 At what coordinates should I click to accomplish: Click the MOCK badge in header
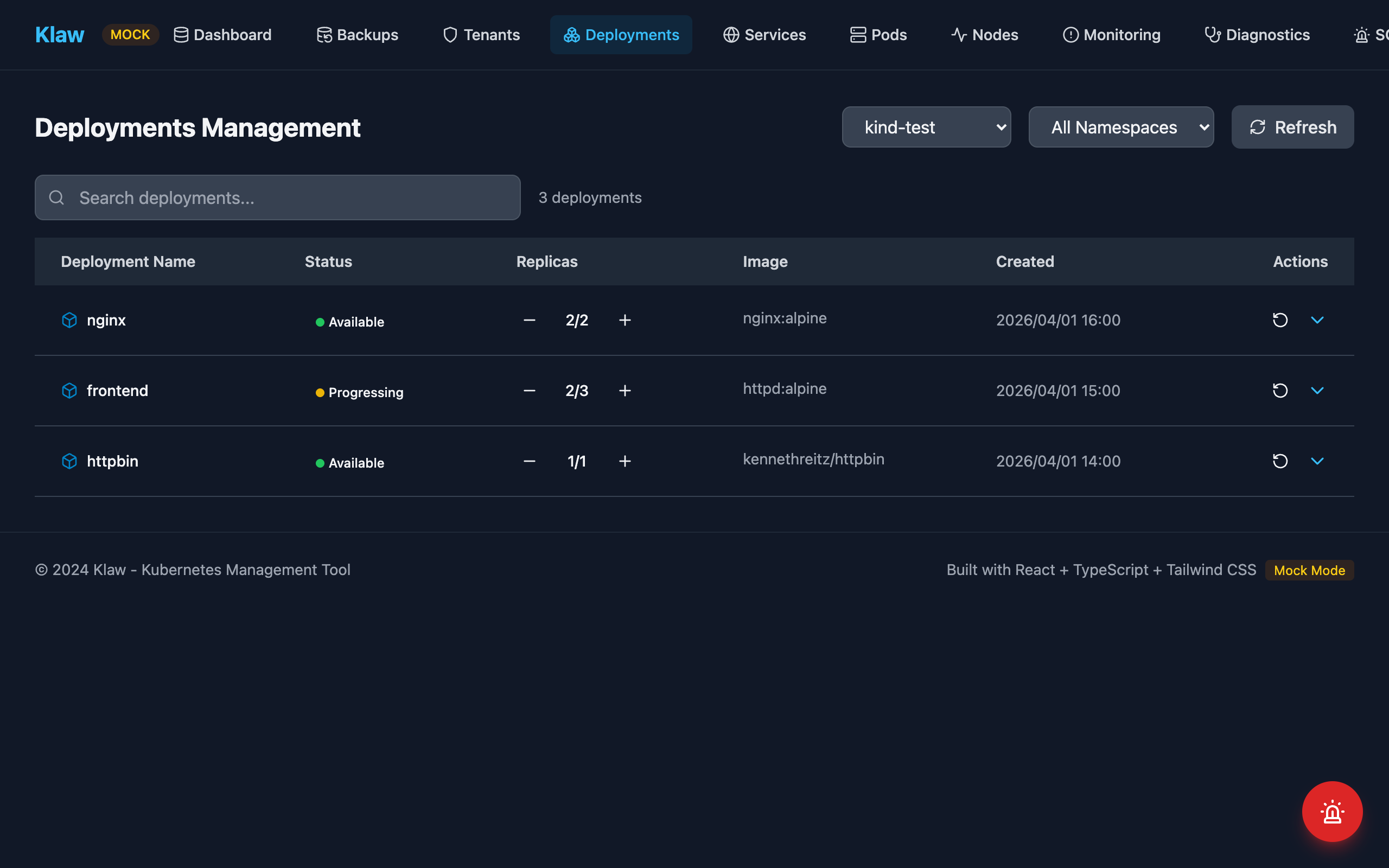(x=130, y=34)
